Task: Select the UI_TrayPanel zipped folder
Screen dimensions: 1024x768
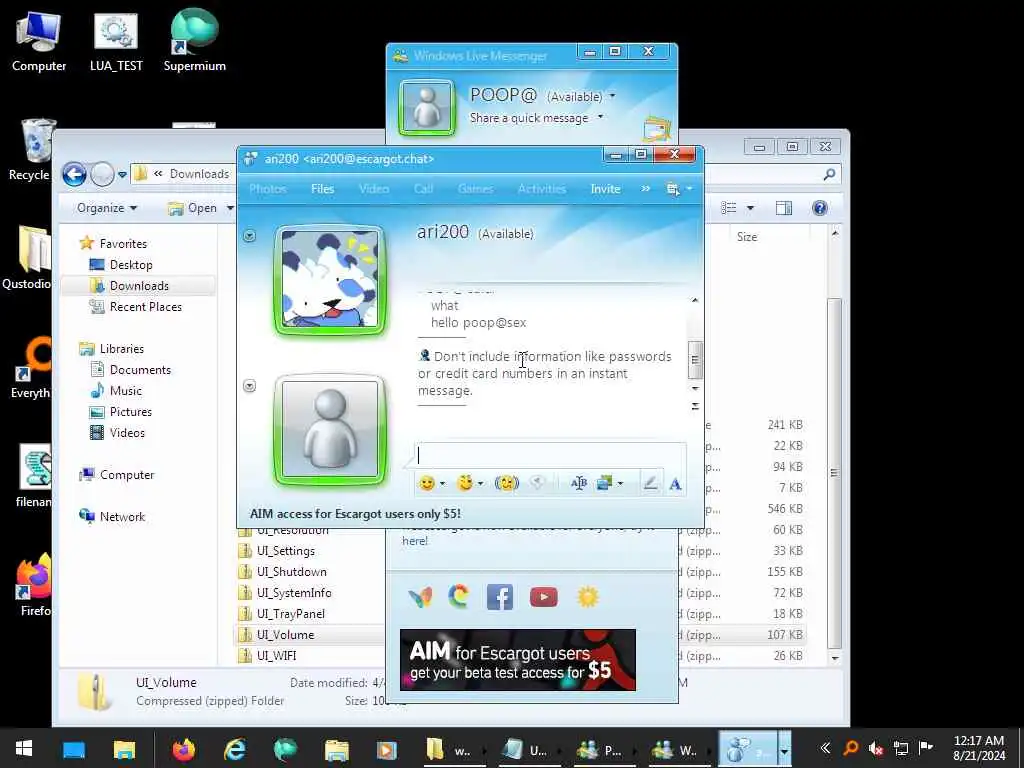Action: [x=291, y=614]
